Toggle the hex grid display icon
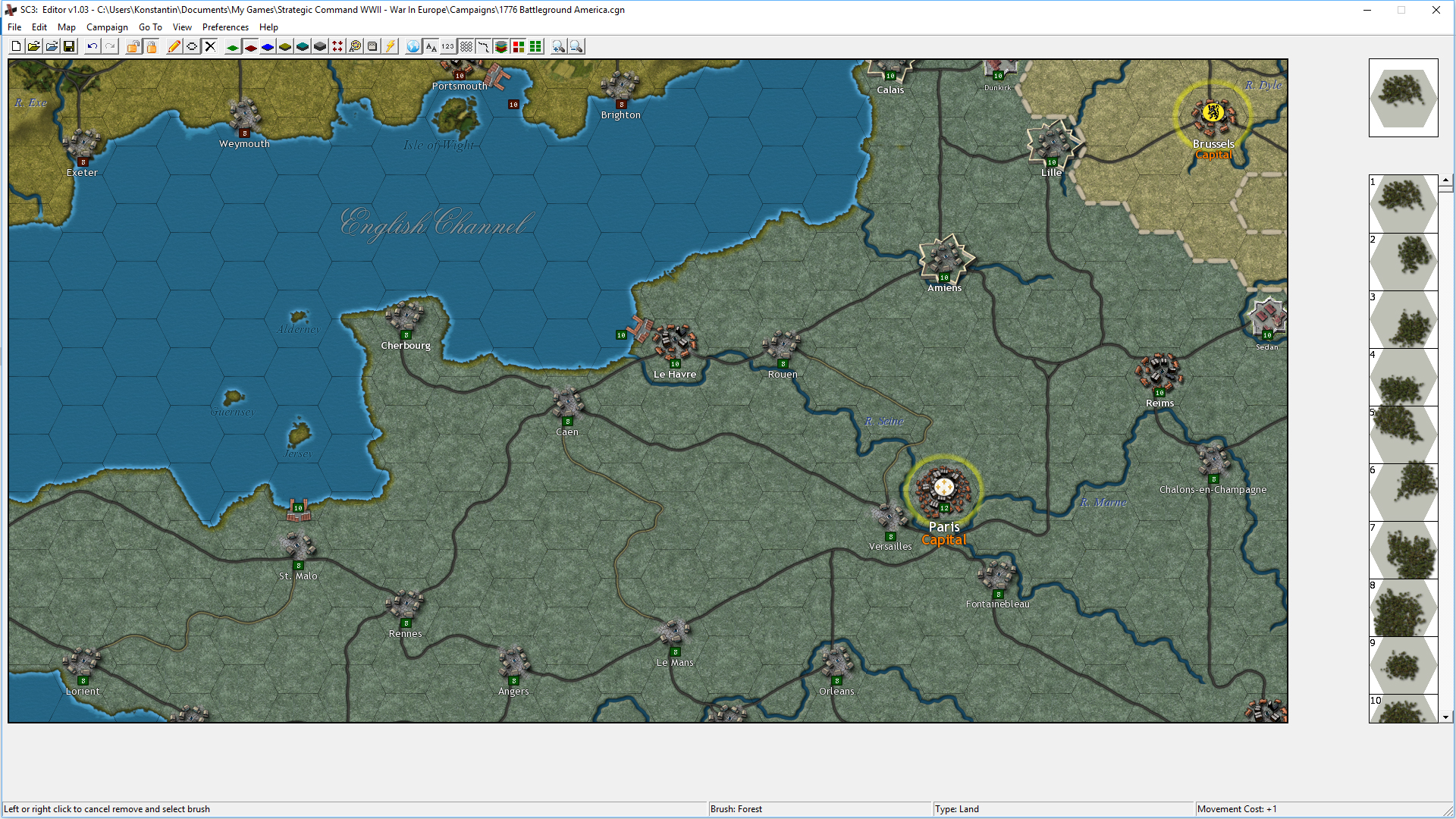This screenshot has width=1456, height=819. tap(466, 46)
